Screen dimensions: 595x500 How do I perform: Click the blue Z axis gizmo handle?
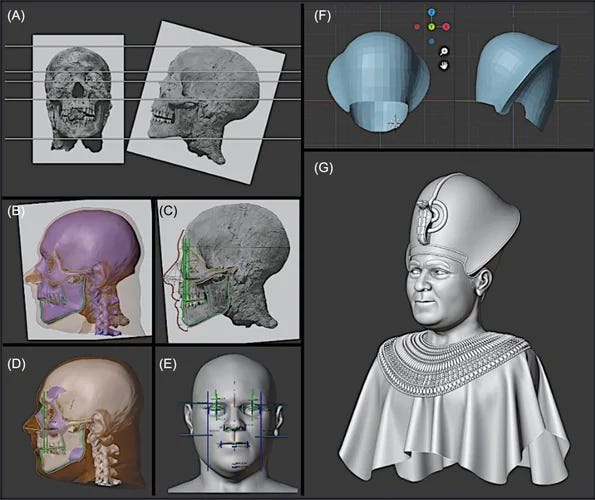click(431, 12)
